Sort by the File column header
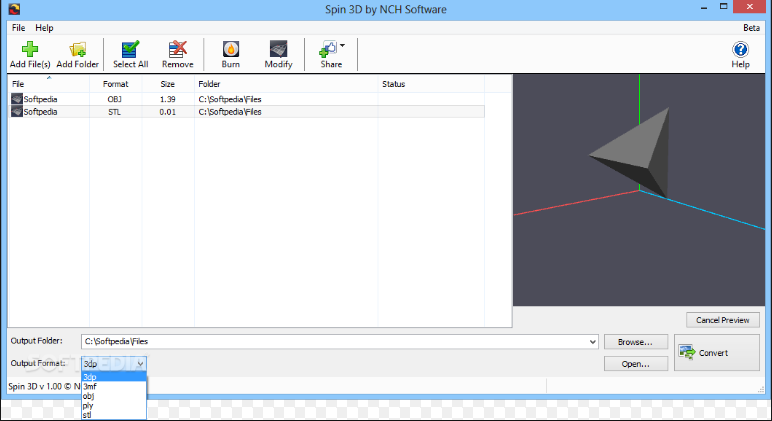The height and width of the screenshot is (421, 772). [49, 84]
